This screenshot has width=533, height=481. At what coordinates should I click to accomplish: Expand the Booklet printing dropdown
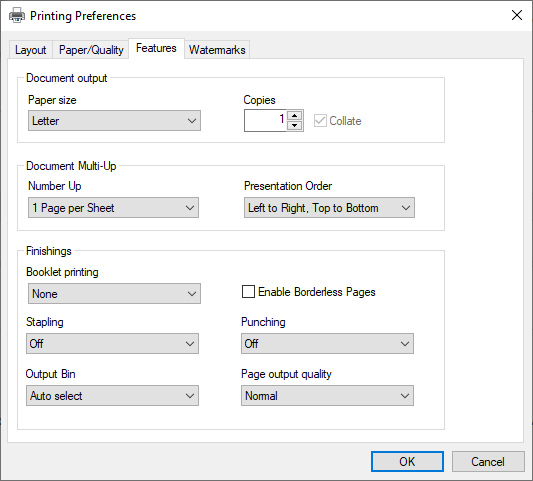pos(114,294)
